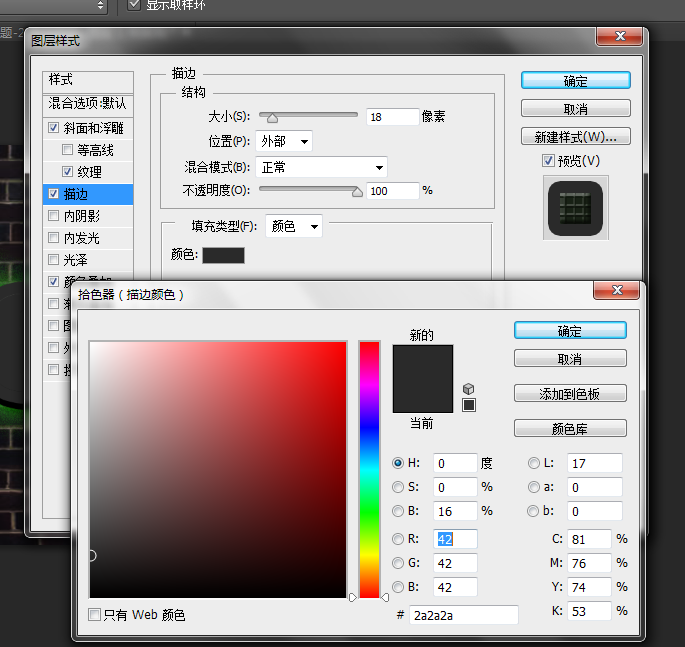Click the nearest web-safe color square swatch
Viewport: 685px width, 647px height.
point(469,405)
